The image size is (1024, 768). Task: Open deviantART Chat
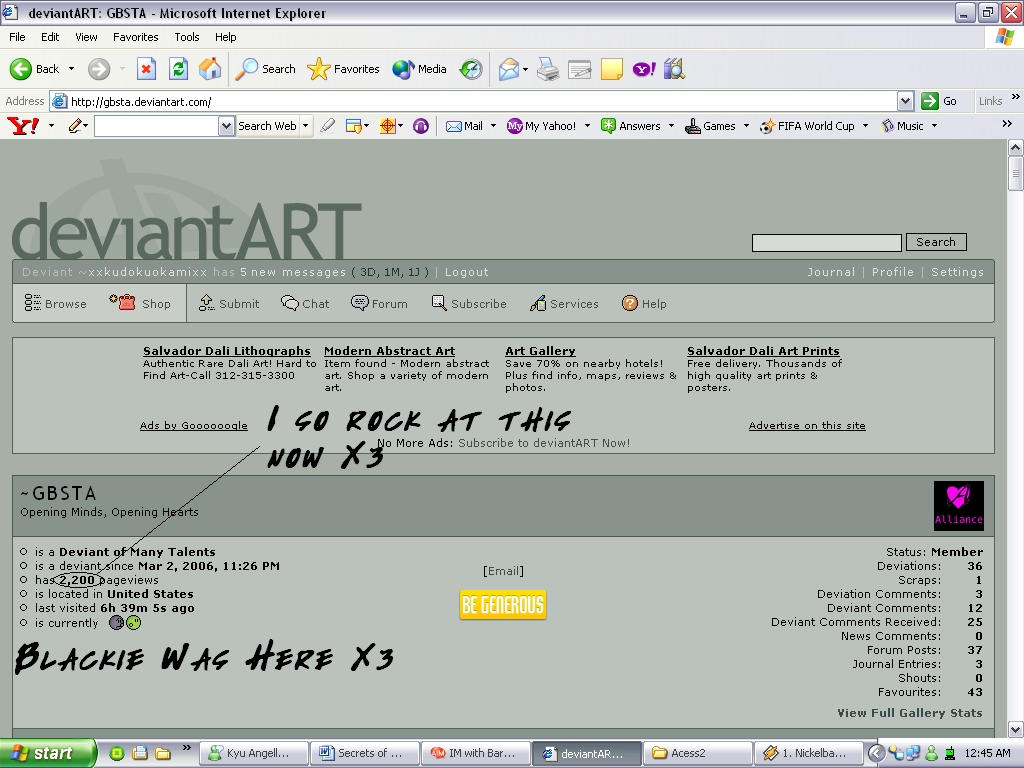(x=305, y=304)
